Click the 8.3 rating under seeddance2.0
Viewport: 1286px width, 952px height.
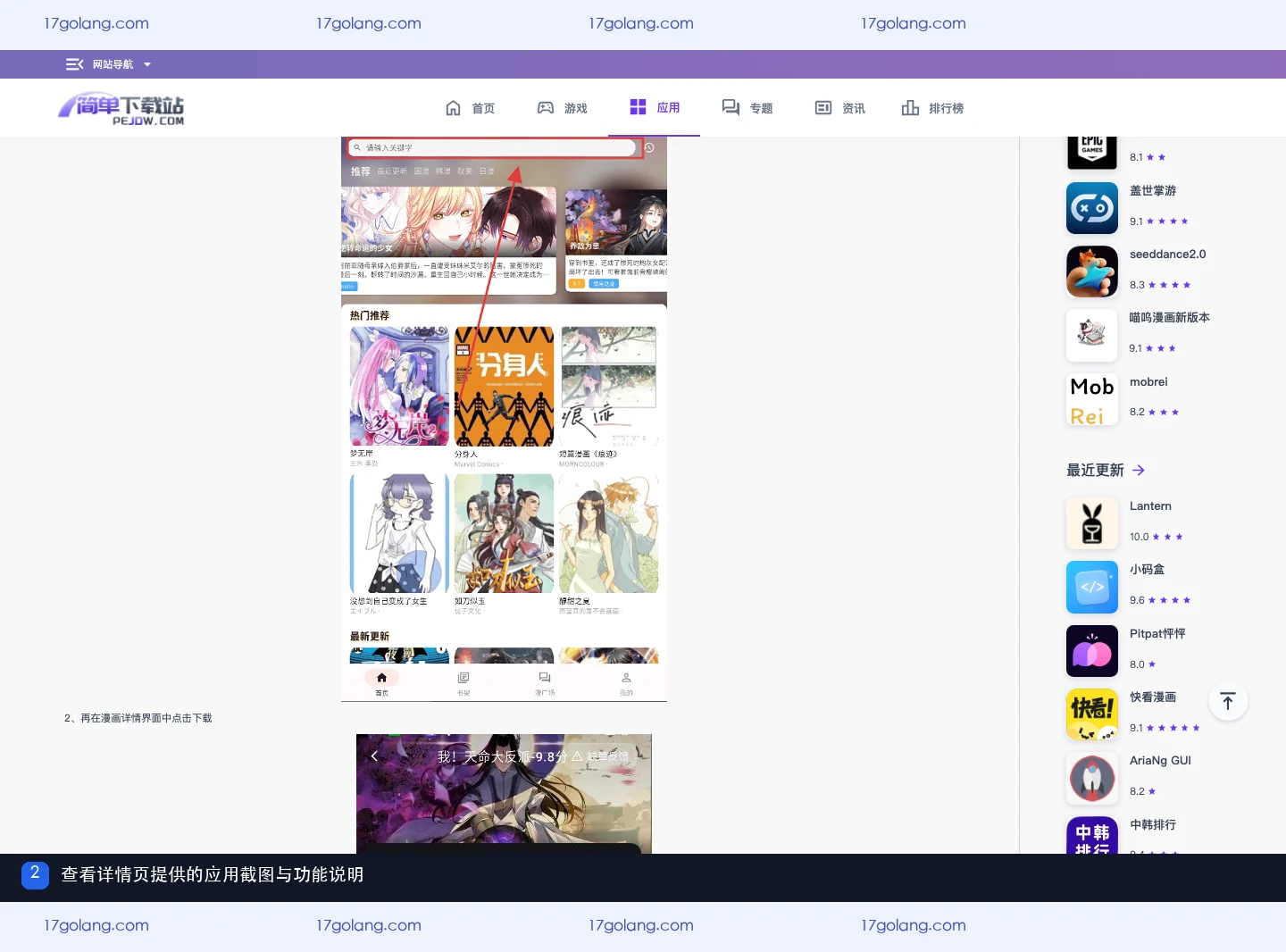click(x=1137, y=285)
